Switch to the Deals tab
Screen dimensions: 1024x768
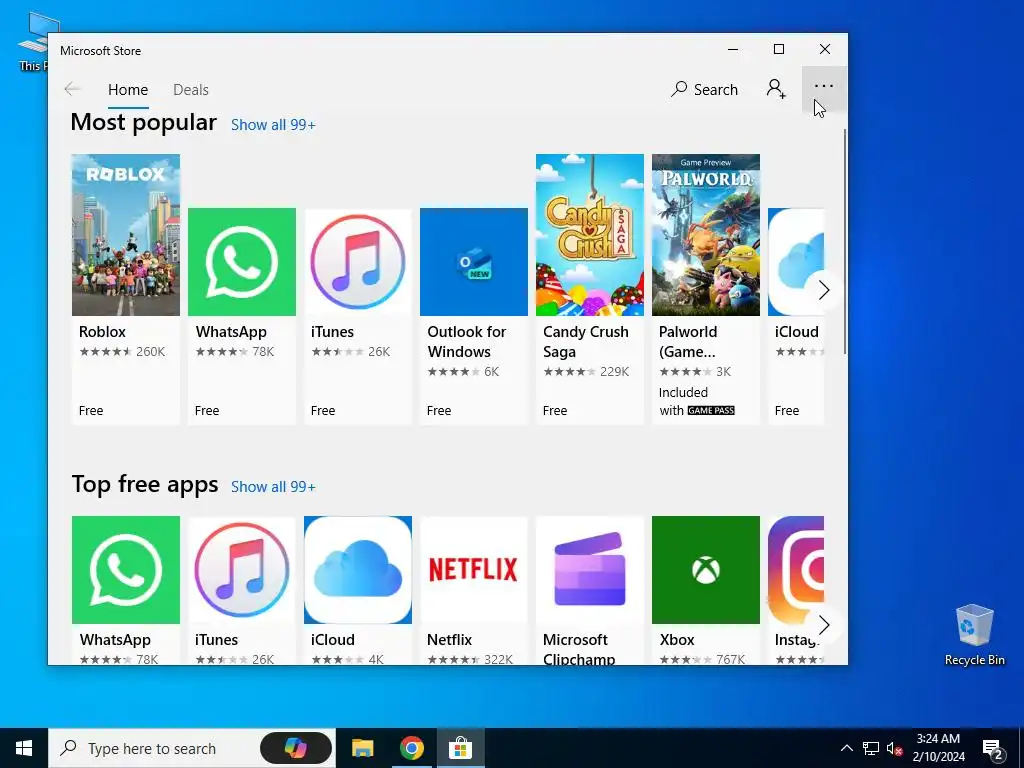[x=191, y=89]
